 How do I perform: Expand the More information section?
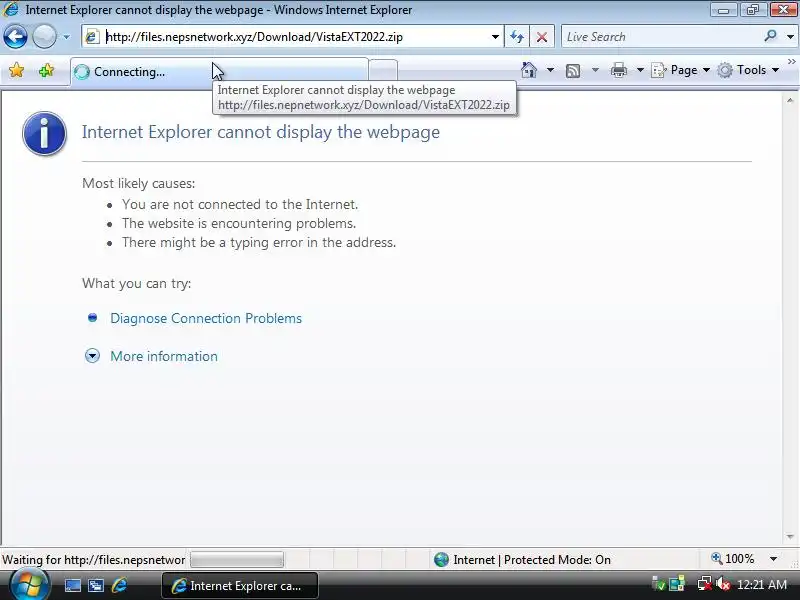(92, 356)
